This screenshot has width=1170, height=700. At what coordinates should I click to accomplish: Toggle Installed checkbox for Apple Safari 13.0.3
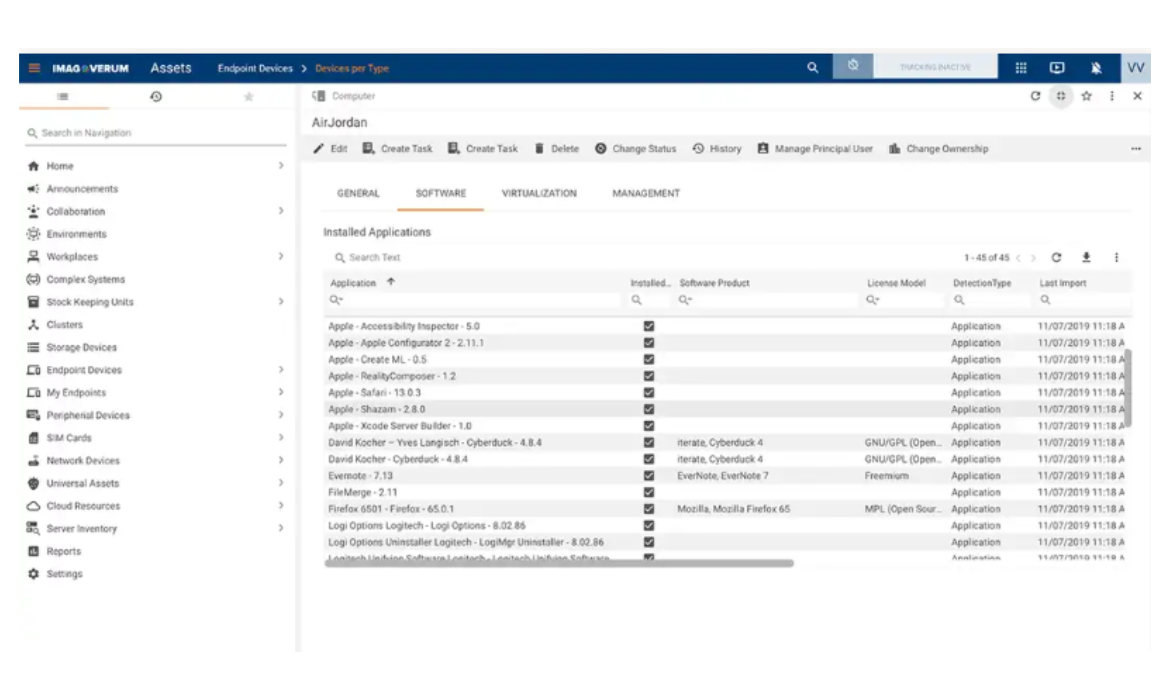[649, 393]
